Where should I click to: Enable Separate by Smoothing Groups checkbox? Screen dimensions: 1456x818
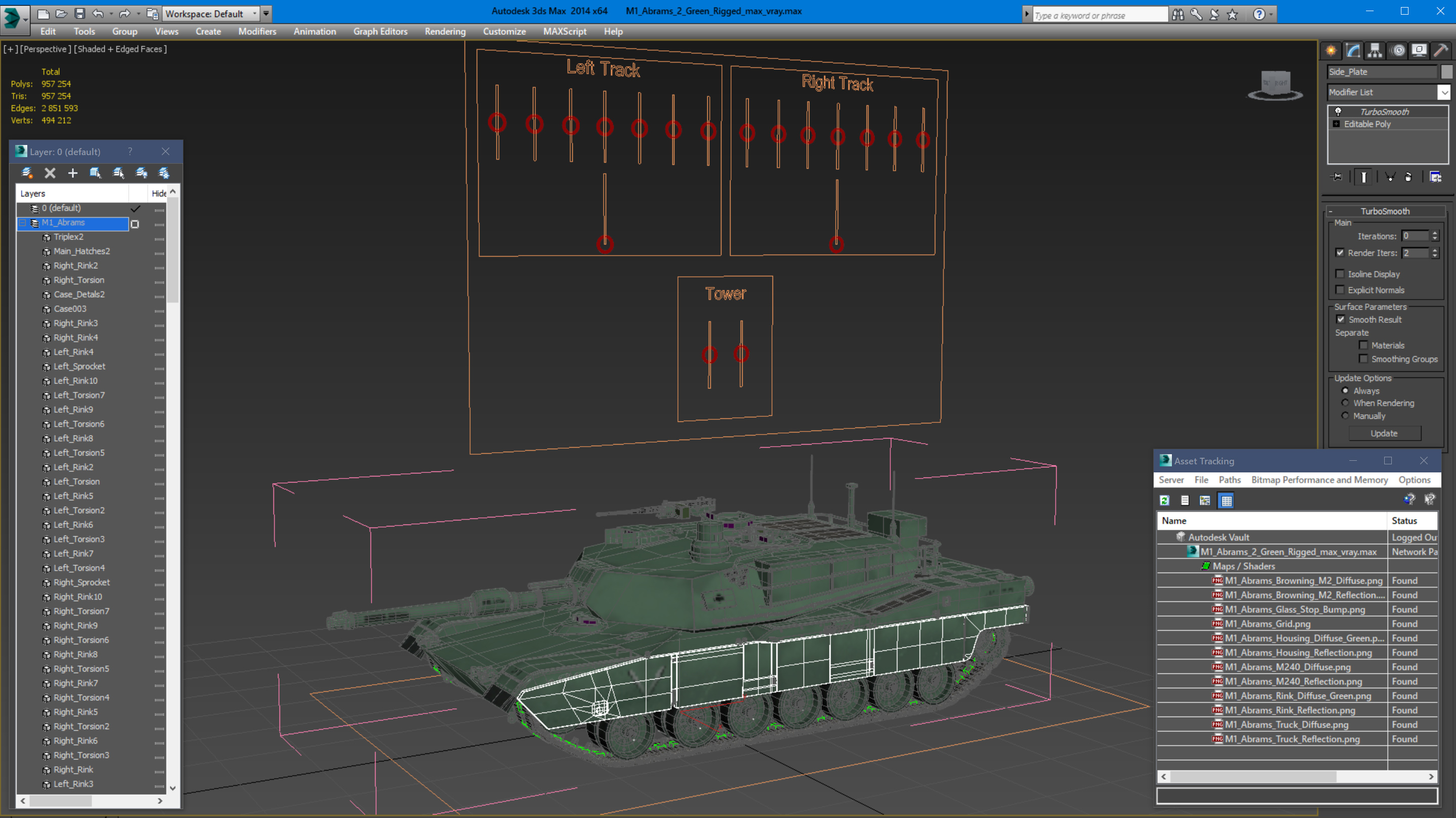point(1363,359)
